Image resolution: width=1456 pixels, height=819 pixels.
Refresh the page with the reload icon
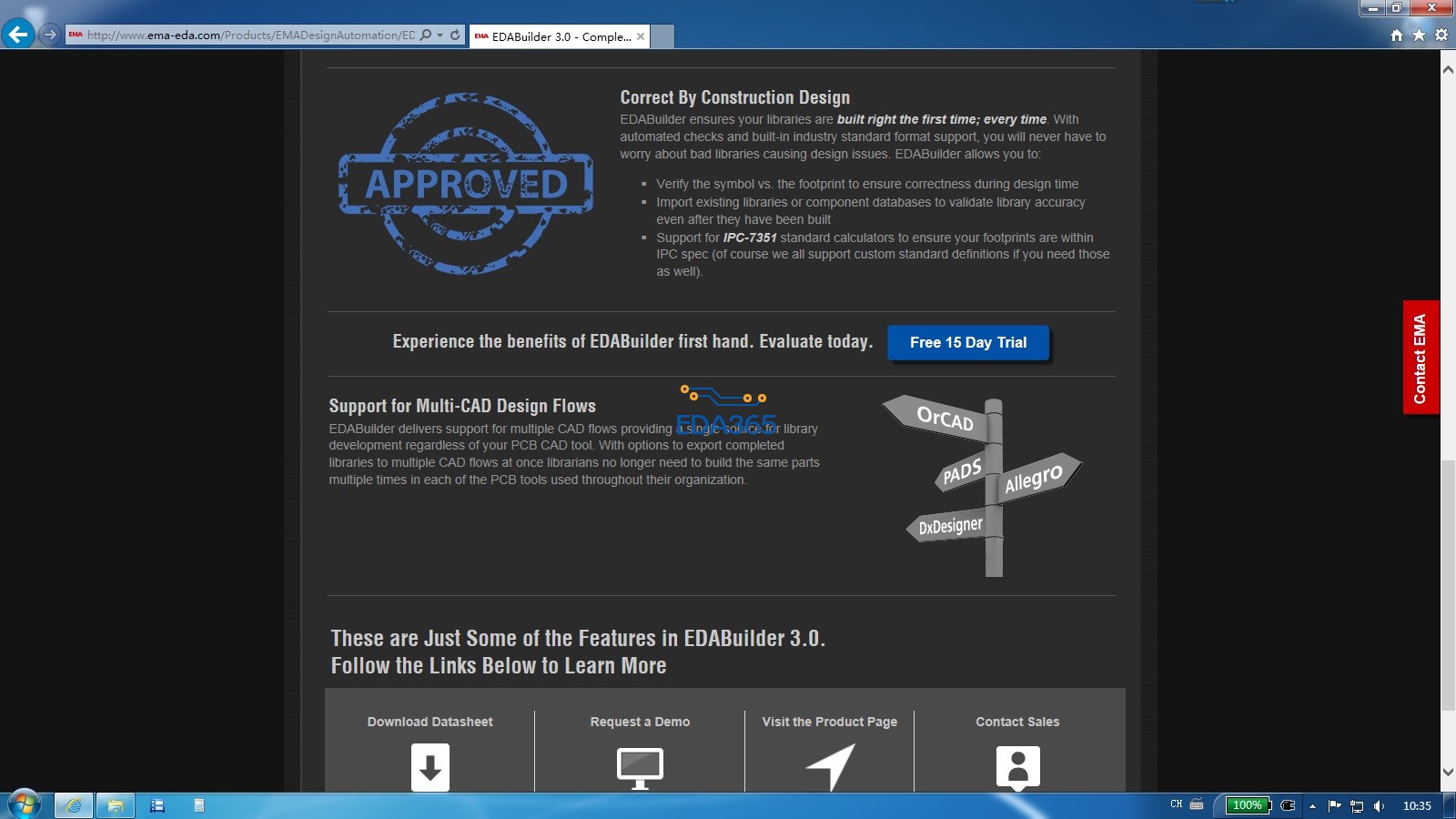[x=455, y=35]
